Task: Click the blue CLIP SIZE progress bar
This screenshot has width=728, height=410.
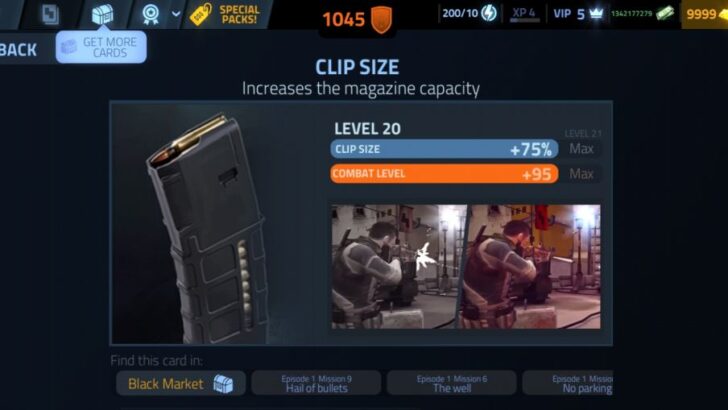Action: point(444,149)
